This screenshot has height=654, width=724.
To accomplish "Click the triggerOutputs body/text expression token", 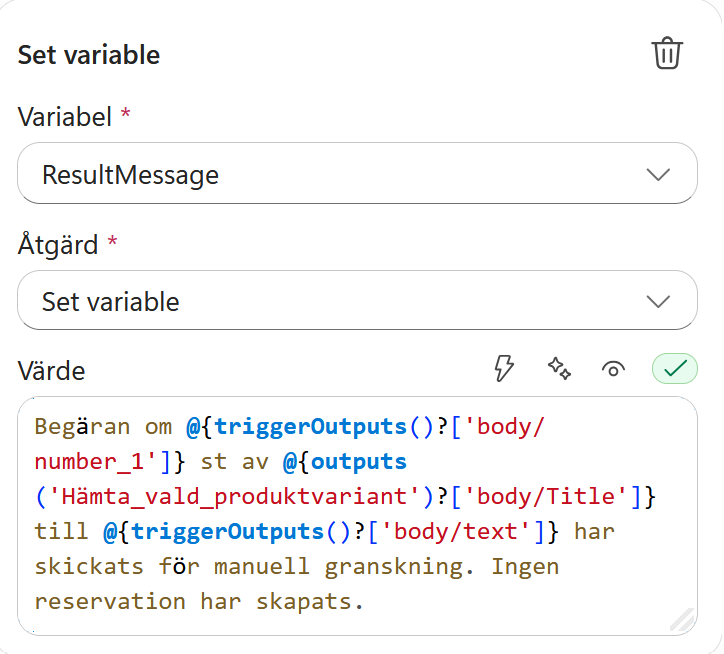I will tap(331, 532).
